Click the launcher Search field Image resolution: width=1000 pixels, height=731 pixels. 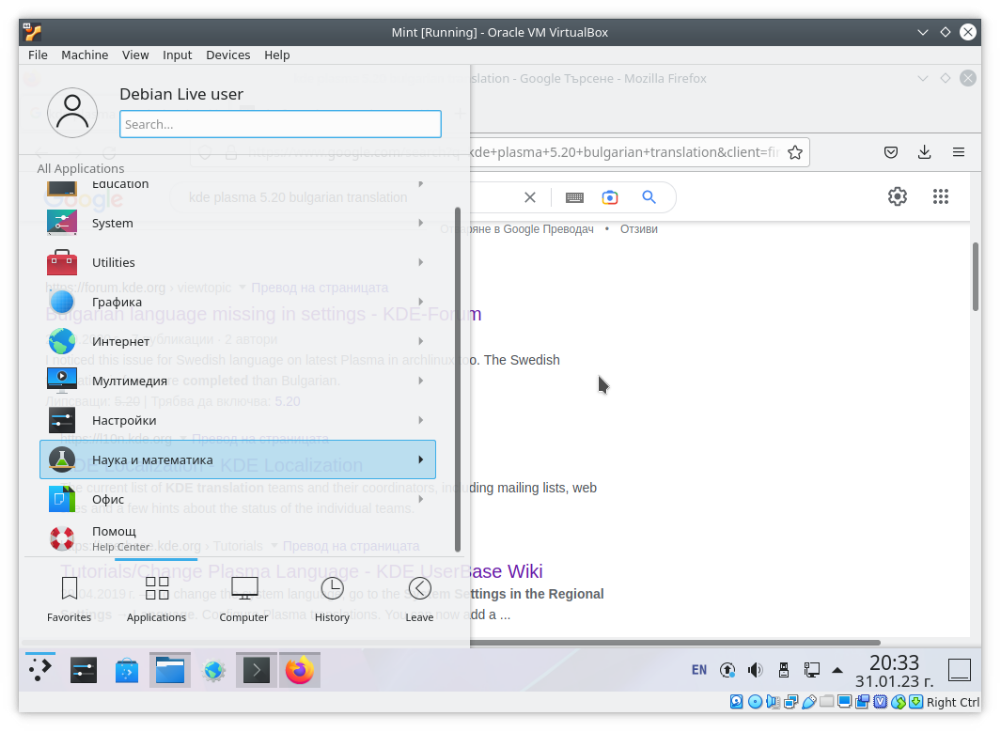pos(280,124)
